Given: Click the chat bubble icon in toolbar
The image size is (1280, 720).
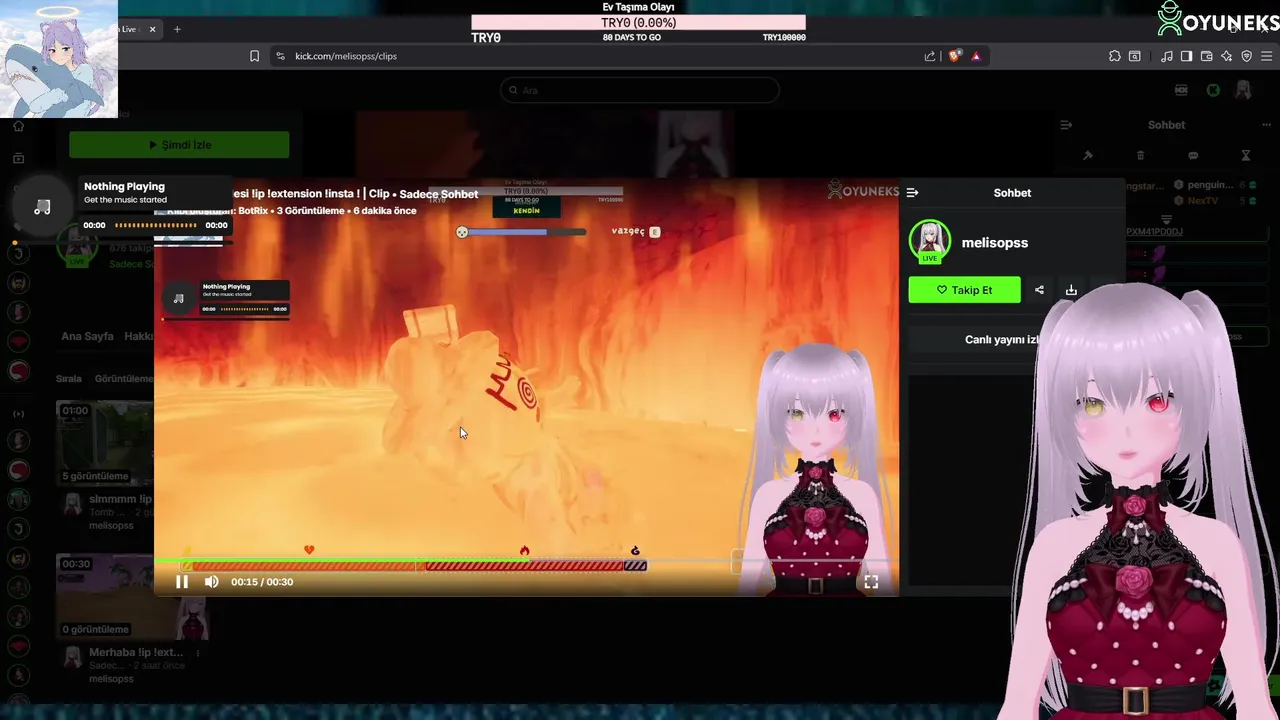Looking at the screenshot, I should pyautogui.click(x=1193, y=156).
